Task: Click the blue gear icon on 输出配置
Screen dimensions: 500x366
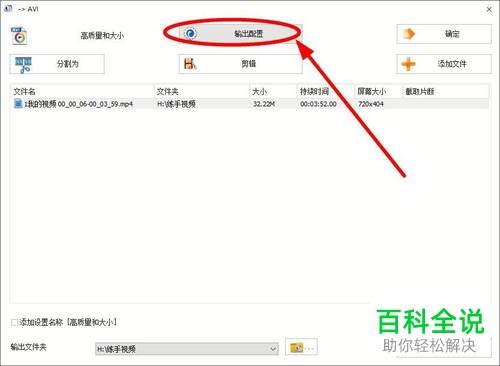Action: coord(190,33)
